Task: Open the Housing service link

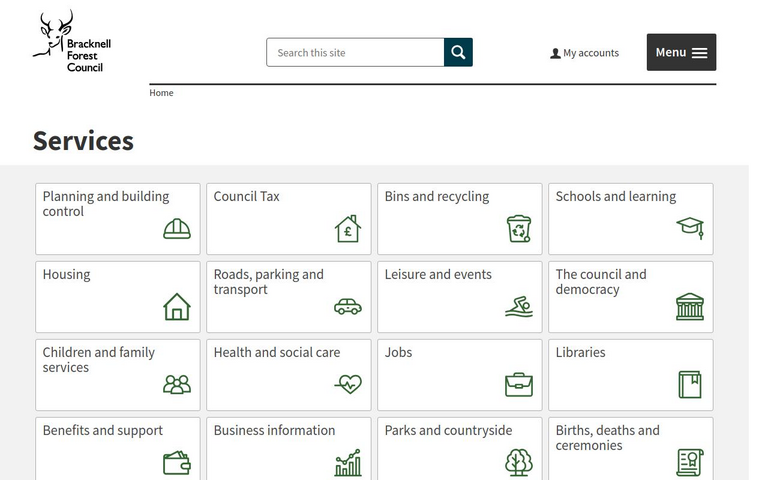Action: click(66, 274)
